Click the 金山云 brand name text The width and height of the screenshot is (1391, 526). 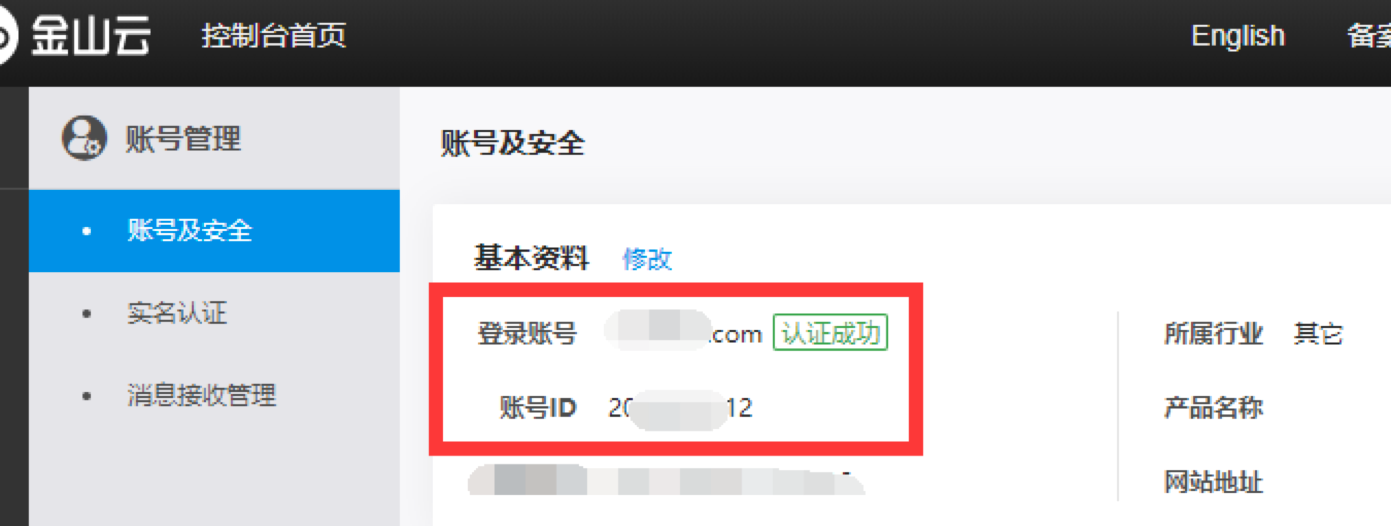pos(91,37)
